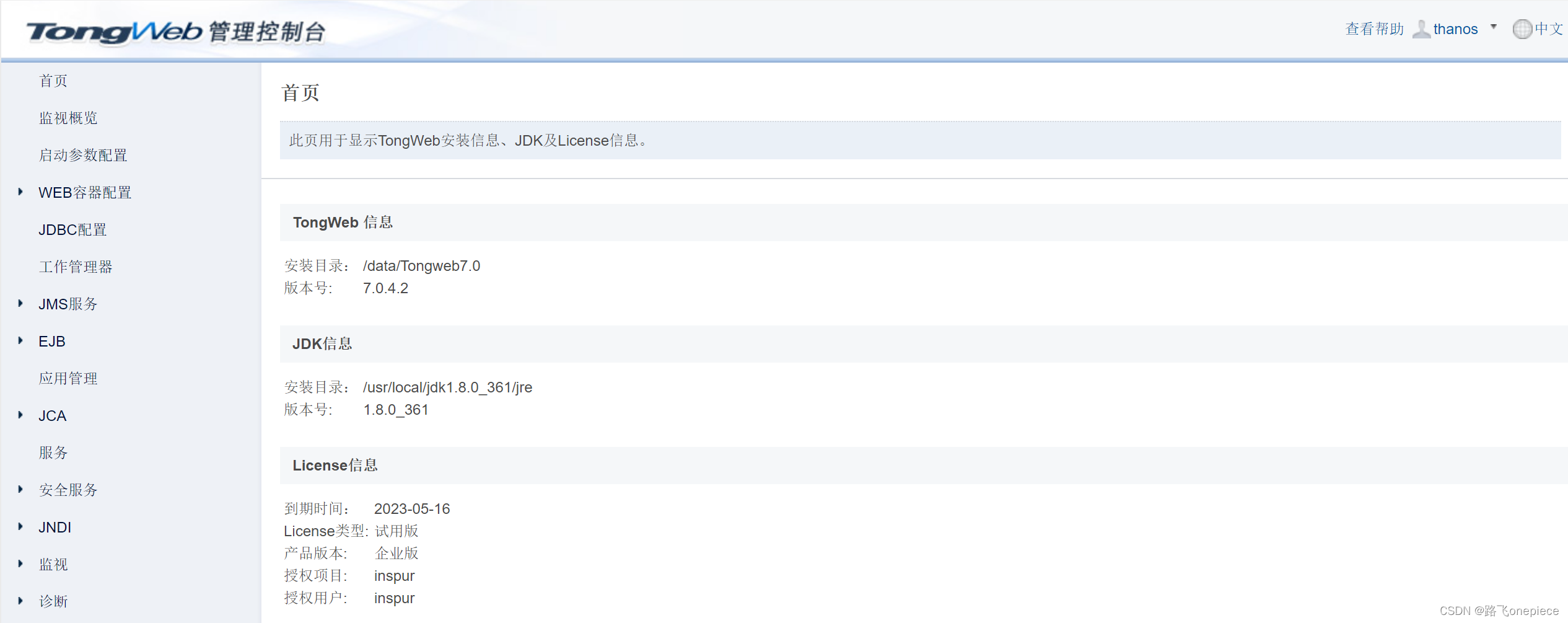Click the 授权用户 value inspur
The image size is (1568, 623).
[x=395, y=599]
